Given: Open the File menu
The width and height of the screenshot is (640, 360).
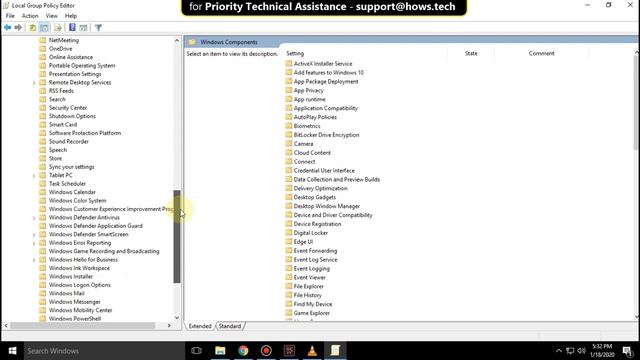Looking at the screenshot, I should tap(10, 16).
